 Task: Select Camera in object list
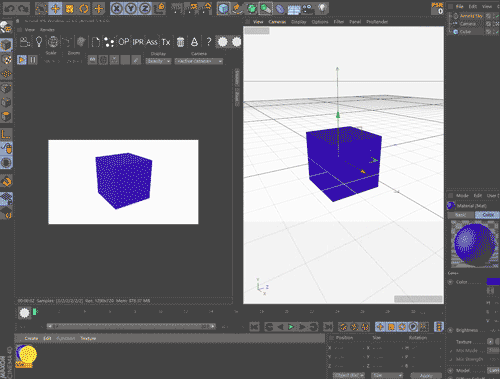click(468, 24)
